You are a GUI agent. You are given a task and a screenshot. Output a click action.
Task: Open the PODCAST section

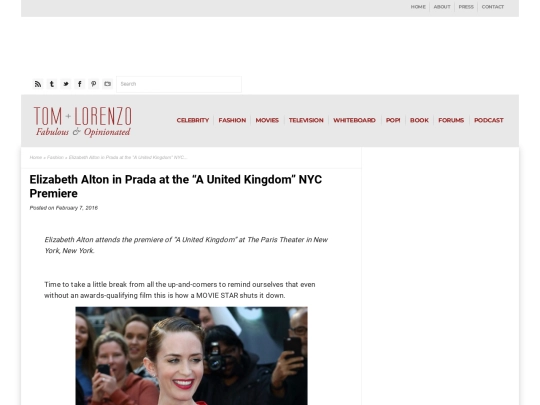click(x=489, y=120)
